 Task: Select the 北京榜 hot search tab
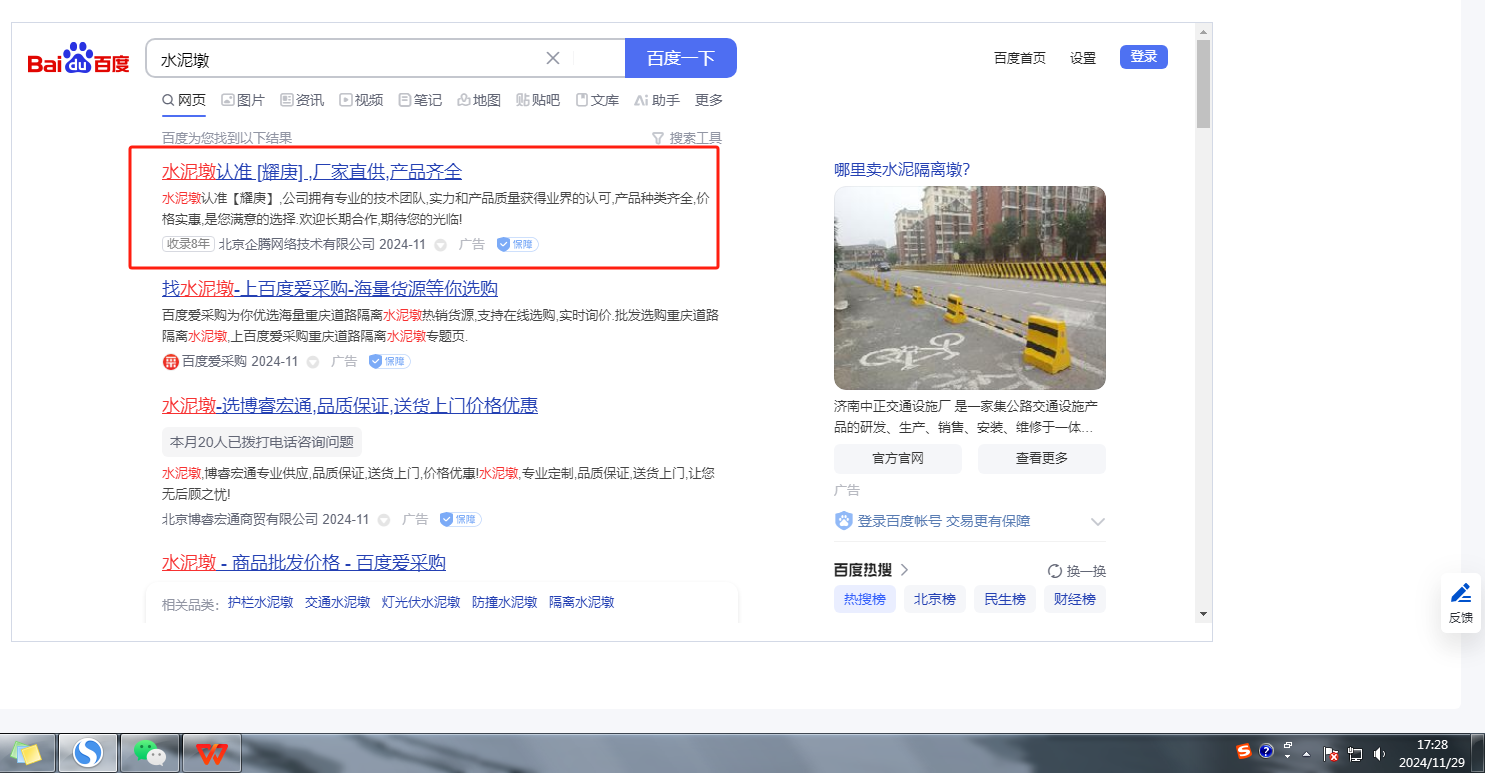click(x=934, y=599)
